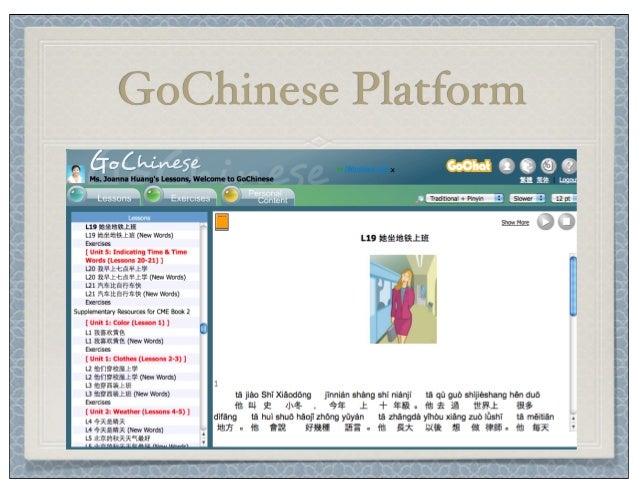Play the lesson audio
The image size is (638, 493).
(x=545, y=222)
